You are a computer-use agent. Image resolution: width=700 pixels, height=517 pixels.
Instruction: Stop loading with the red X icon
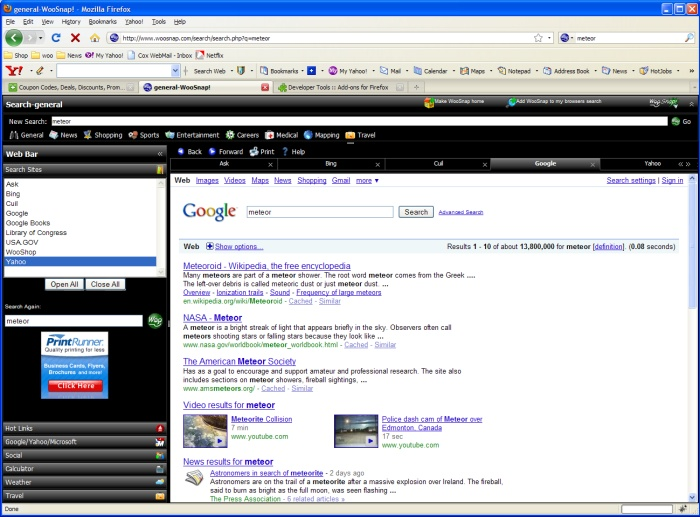75,38
